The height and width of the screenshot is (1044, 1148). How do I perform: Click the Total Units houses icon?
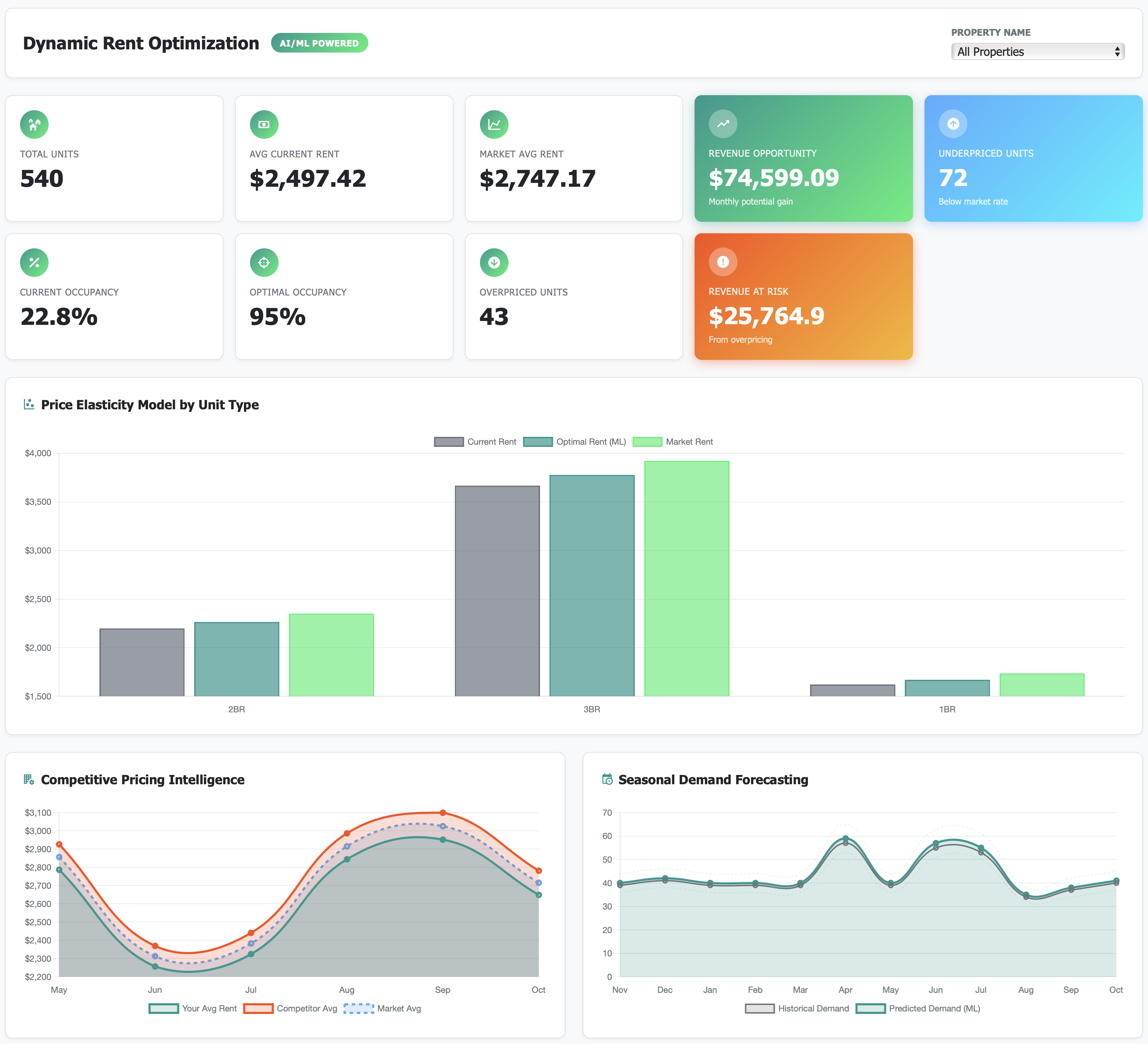[34, 124]
